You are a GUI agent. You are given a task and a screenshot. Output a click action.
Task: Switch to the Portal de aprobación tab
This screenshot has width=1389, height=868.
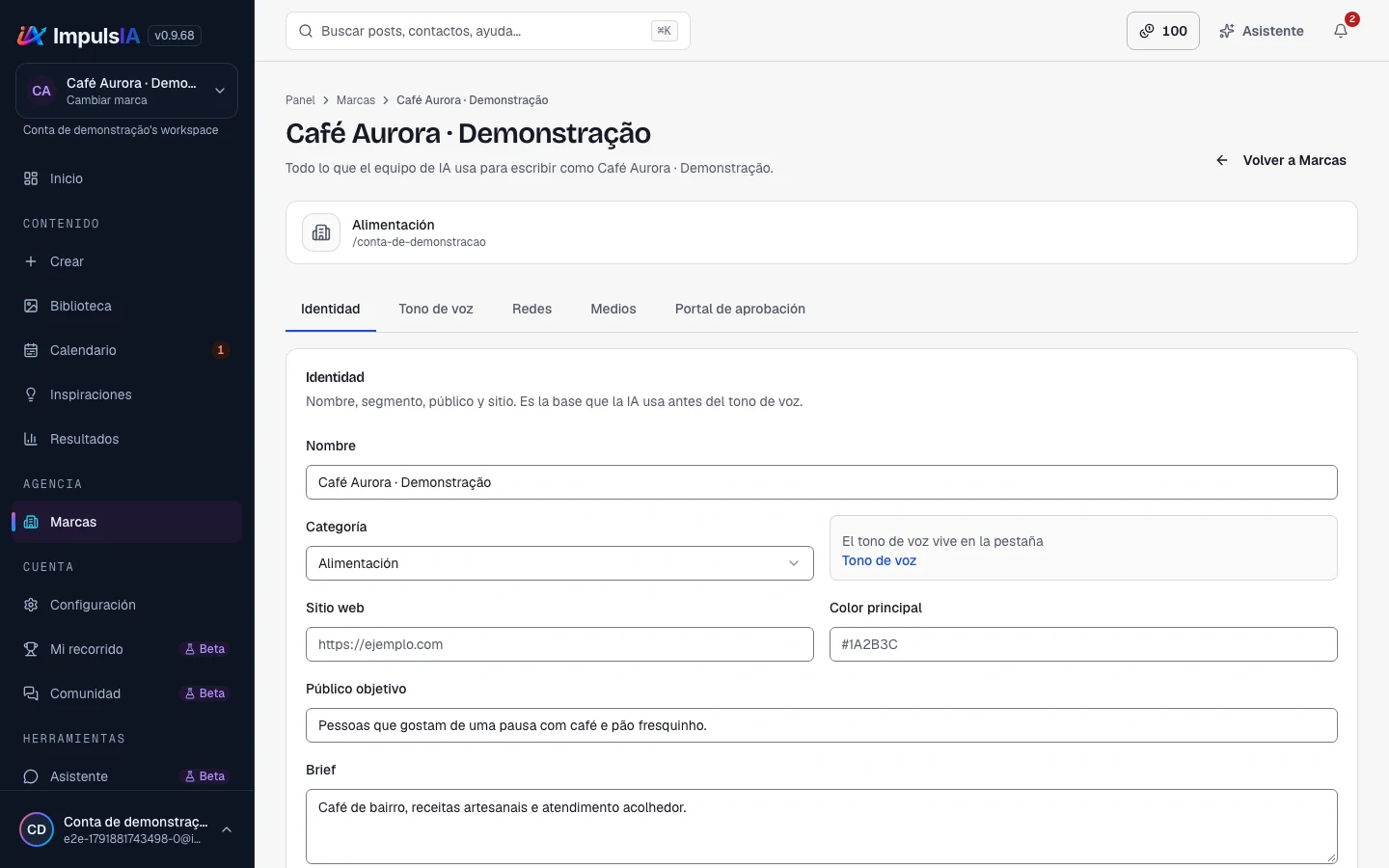(x=740, y=309)
